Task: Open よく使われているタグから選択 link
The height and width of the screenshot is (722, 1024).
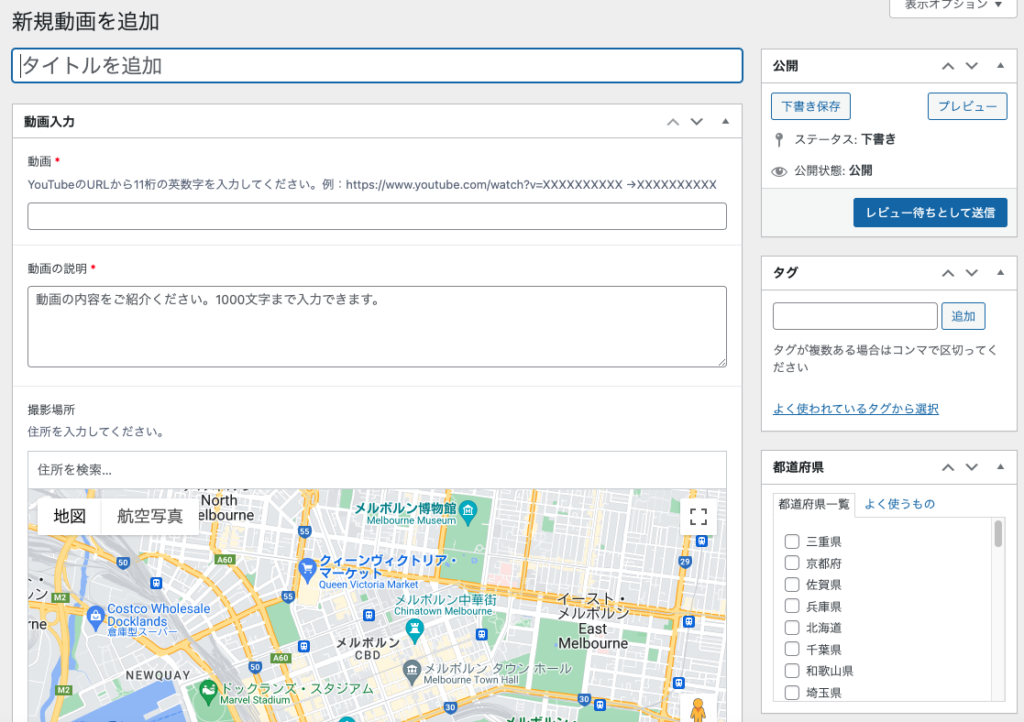Action: point(856,409)
